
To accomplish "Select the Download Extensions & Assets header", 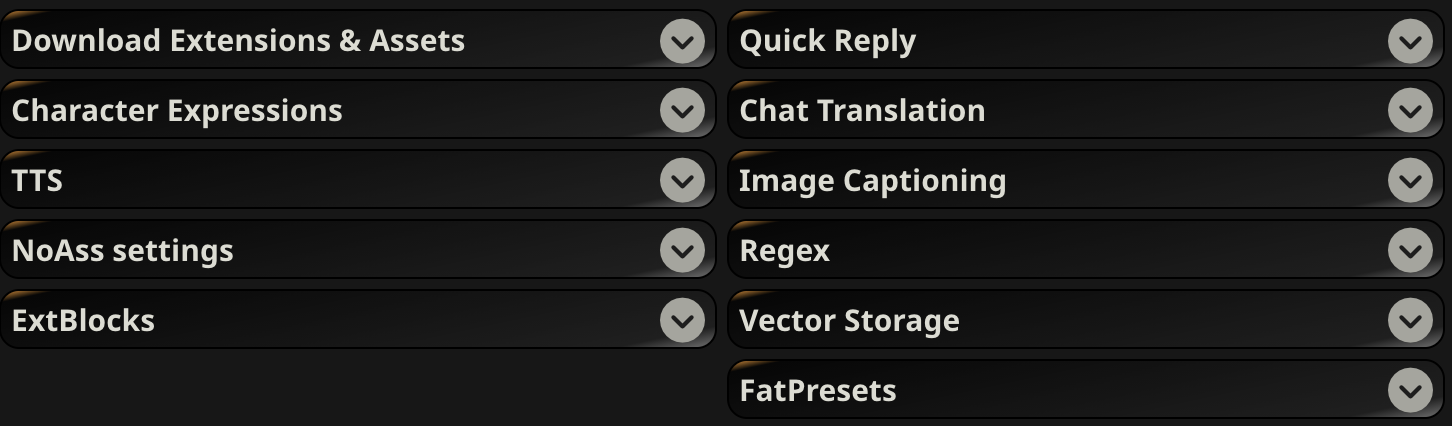I will coord(238,41).
